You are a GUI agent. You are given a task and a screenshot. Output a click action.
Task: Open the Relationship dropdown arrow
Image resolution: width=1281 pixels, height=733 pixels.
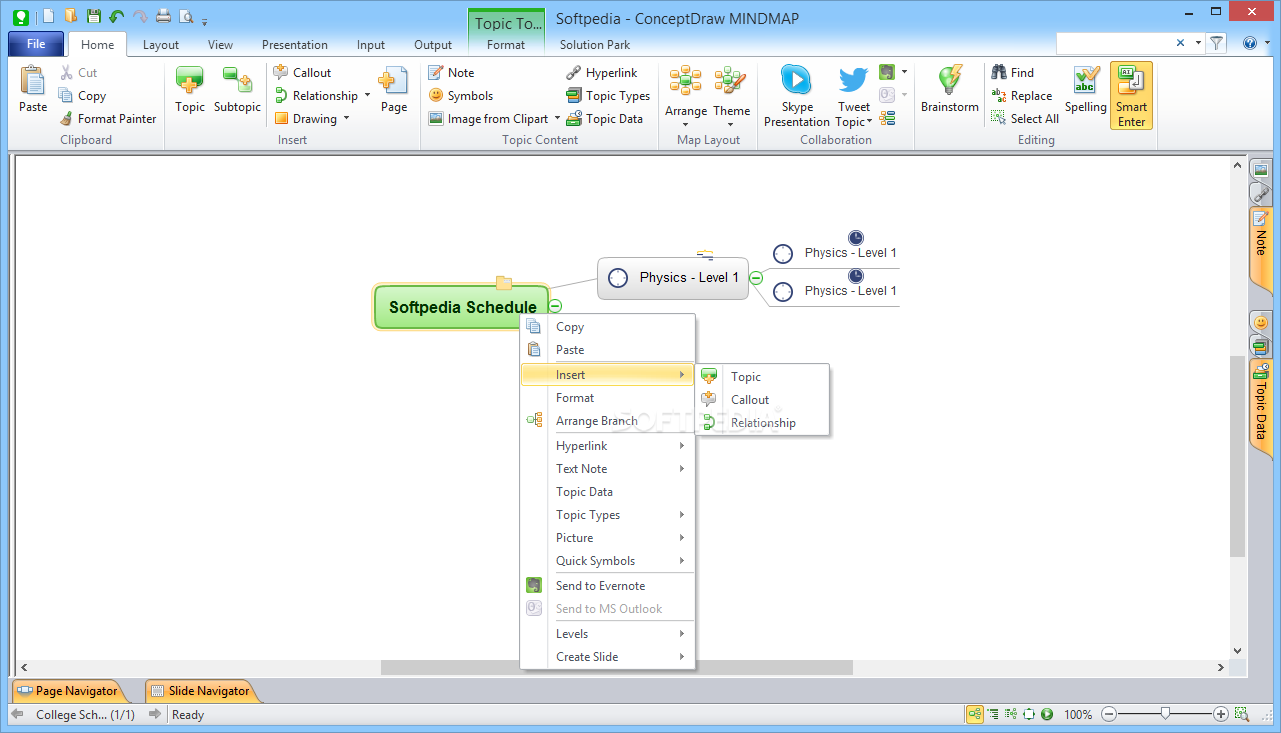[367, 95]
